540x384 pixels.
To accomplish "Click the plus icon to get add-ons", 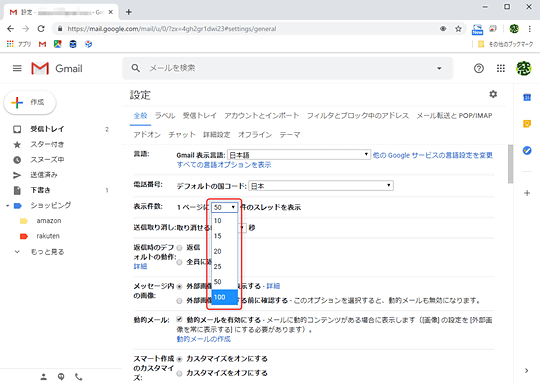I will 527,193.
